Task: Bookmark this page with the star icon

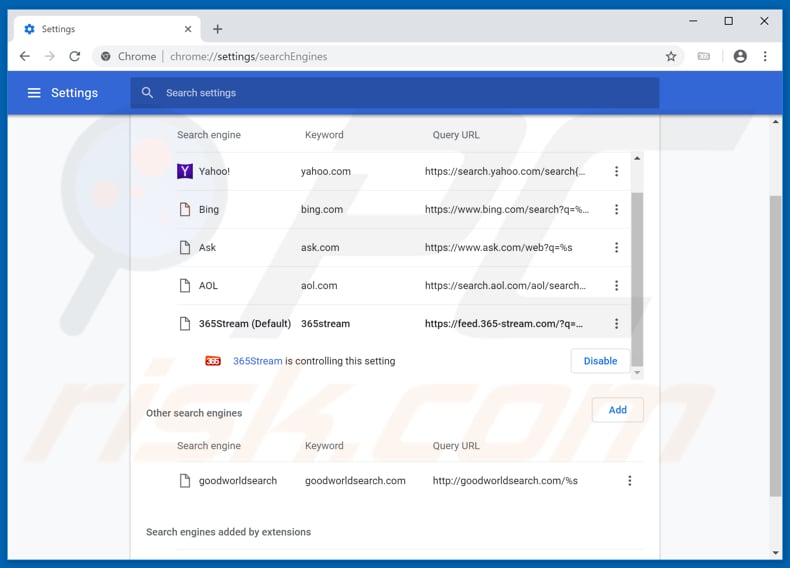Action: pos(671,56)
